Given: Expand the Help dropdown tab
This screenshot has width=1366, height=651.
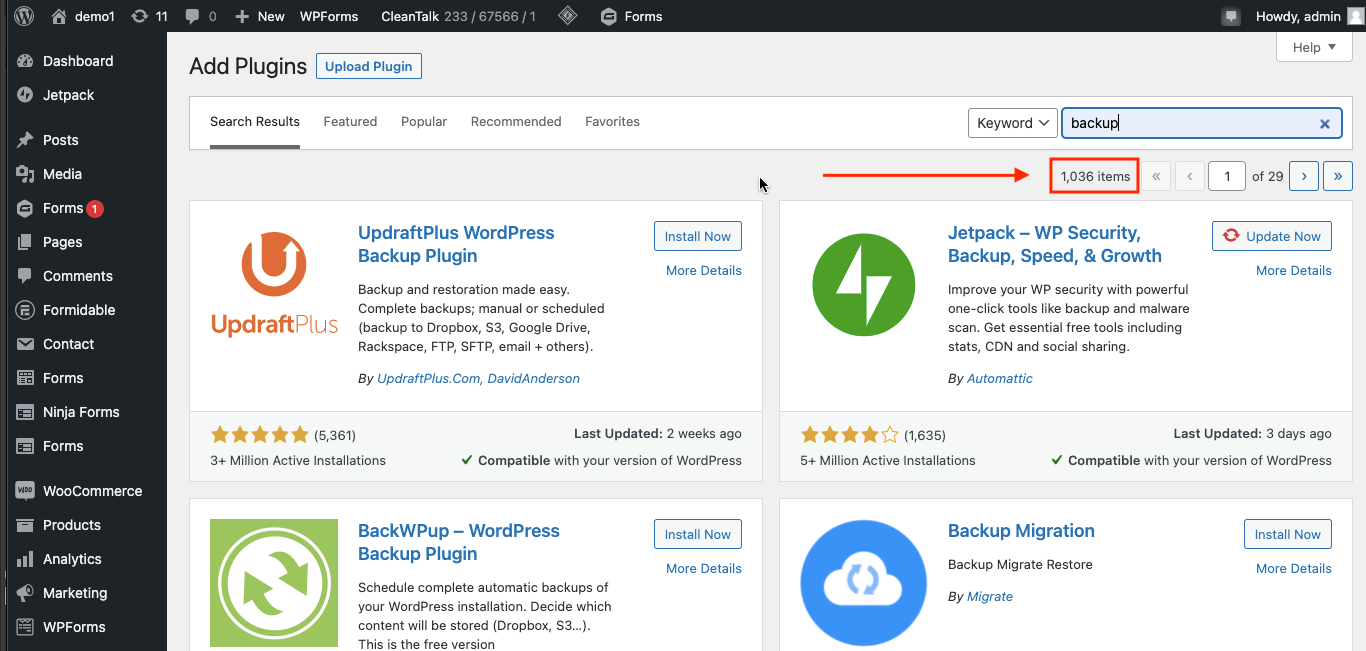Looking at the screenshot, I should pos(1314,47).
